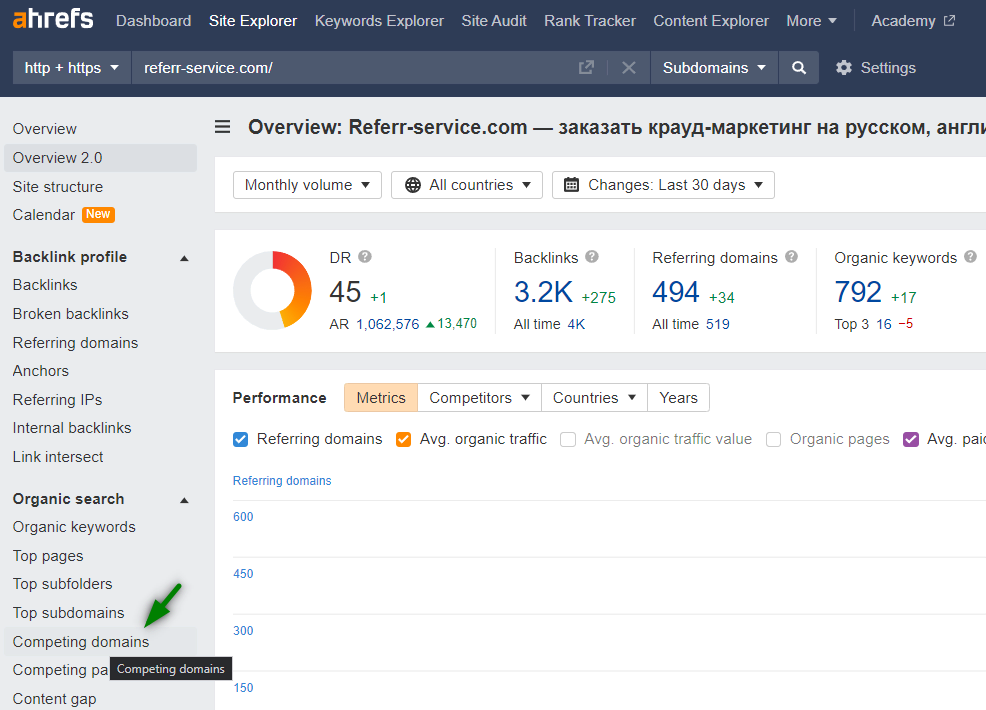
Task: Click the 3.2K backlinks value
Action: (543, 292)
